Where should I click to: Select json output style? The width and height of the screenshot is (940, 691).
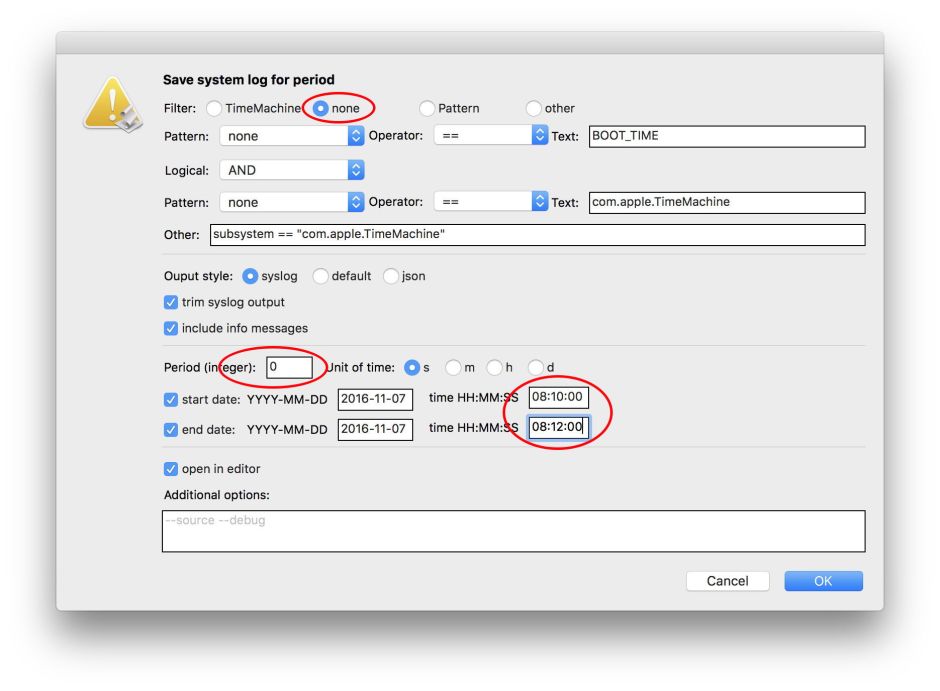[392, 276]
